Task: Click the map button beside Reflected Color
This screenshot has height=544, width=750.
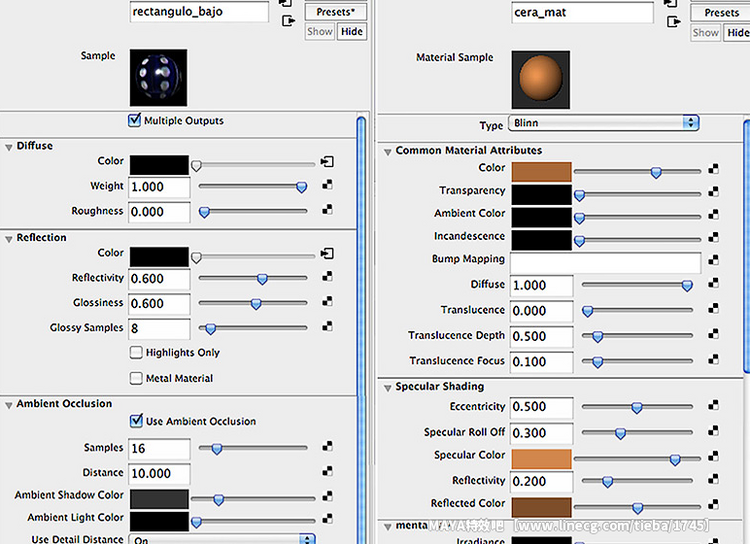Action: (x=713, y=504)
